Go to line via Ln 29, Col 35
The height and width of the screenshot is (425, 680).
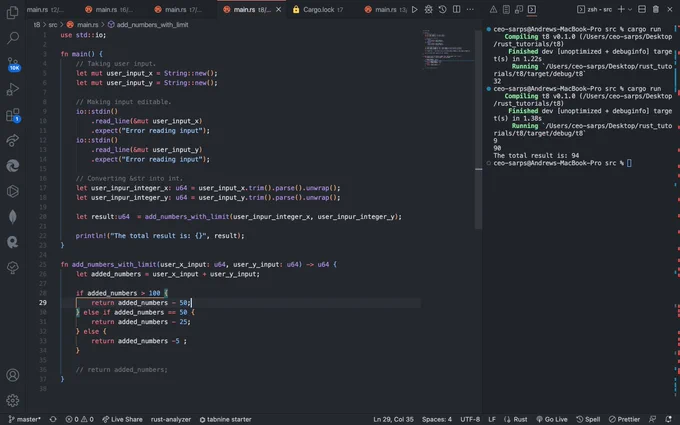tap(393, 419)
